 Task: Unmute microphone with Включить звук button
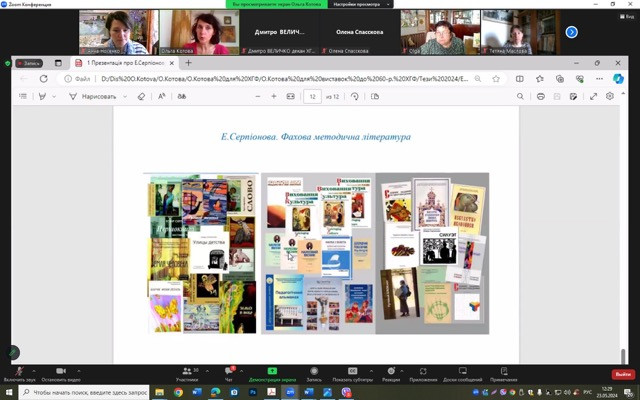[x=20, y=372]
